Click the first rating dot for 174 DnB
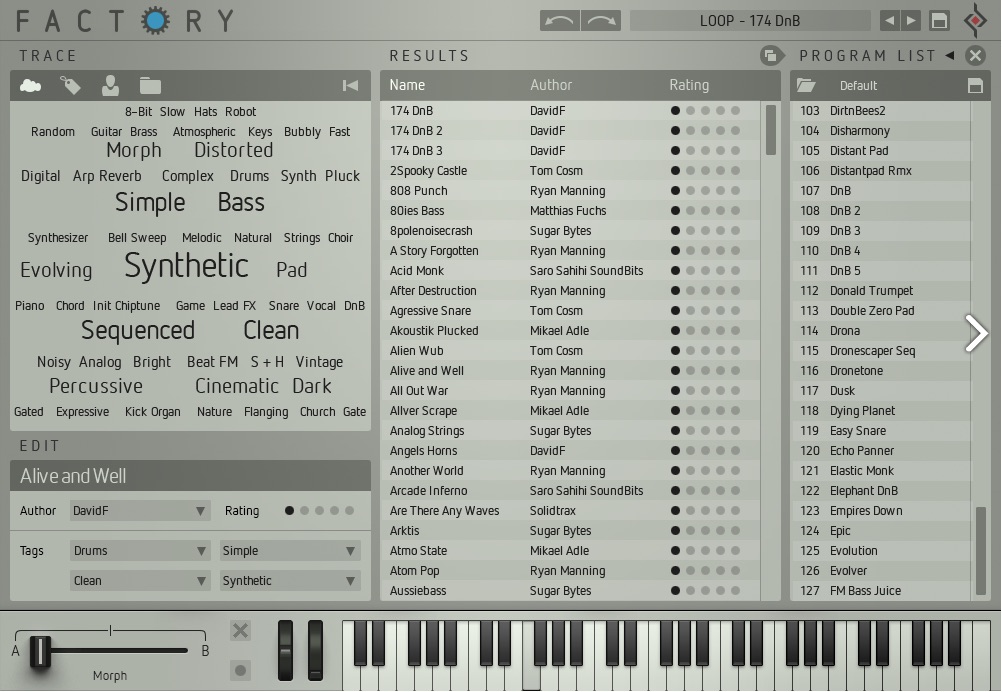This screenshot has width=1002, height=692. [x=674, y=111]
